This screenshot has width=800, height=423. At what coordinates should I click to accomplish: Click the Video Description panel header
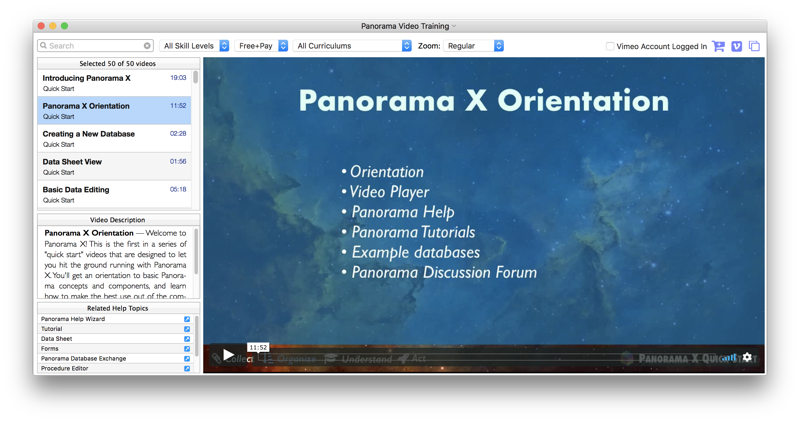[118, 220]
